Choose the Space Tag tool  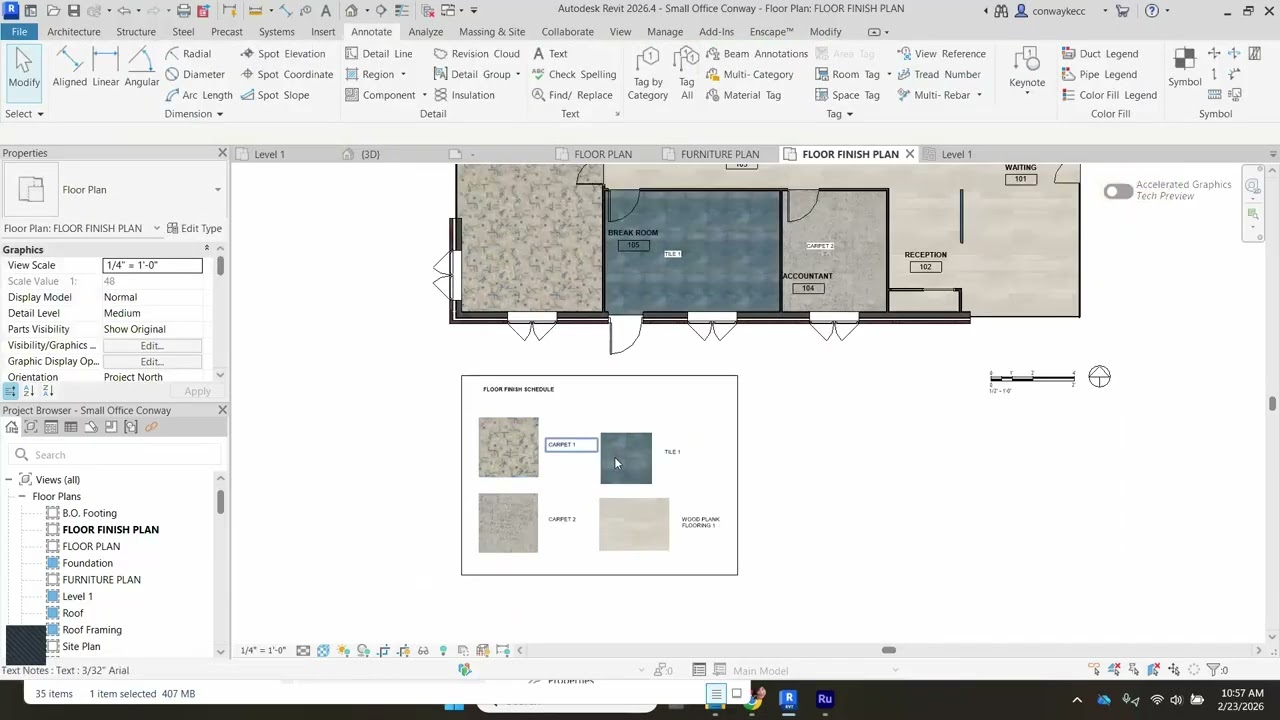tap(847, 95)
